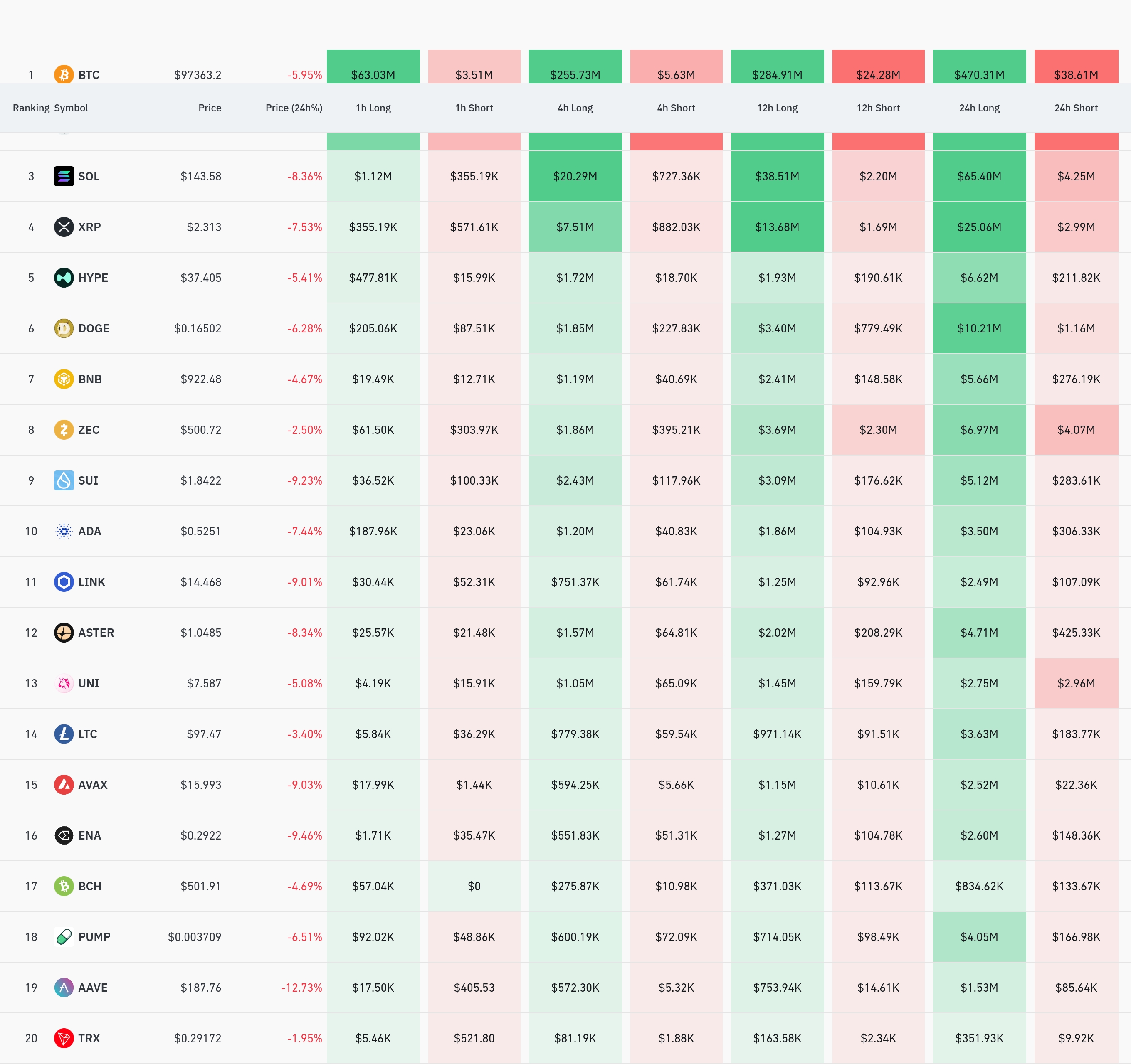Click the HYPE coin icon
This screenshot has width=1131, height=1064.
point(64,278)
